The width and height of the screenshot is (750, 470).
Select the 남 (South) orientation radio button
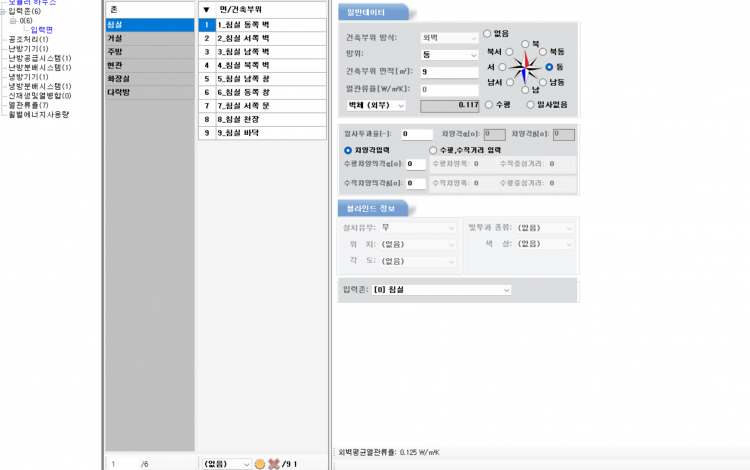524,90
